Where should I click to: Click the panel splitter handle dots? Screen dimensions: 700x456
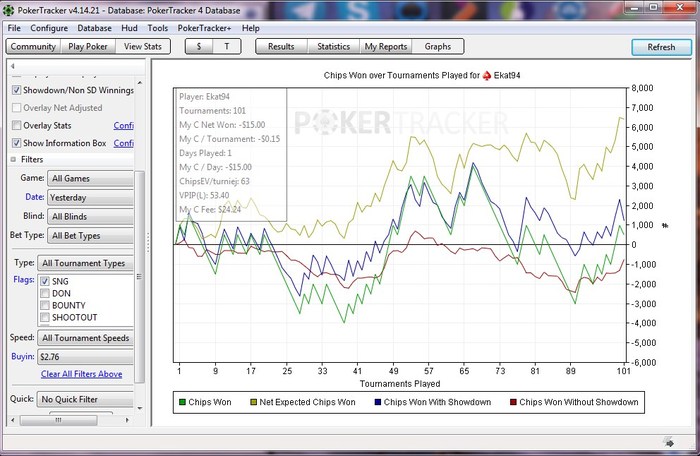coord(148,242)
